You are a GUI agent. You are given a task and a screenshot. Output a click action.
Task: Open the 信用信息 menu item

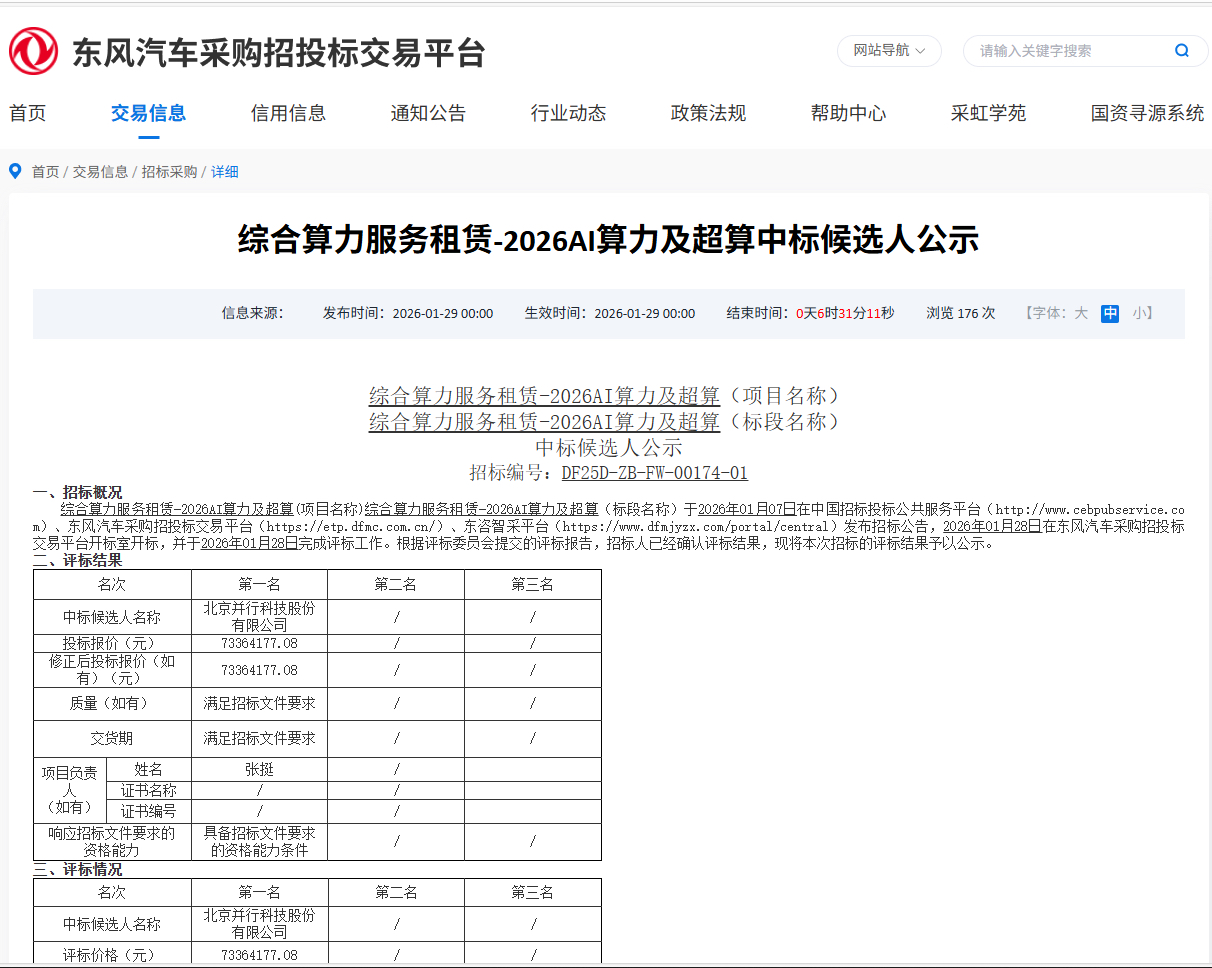click(288, 113)
